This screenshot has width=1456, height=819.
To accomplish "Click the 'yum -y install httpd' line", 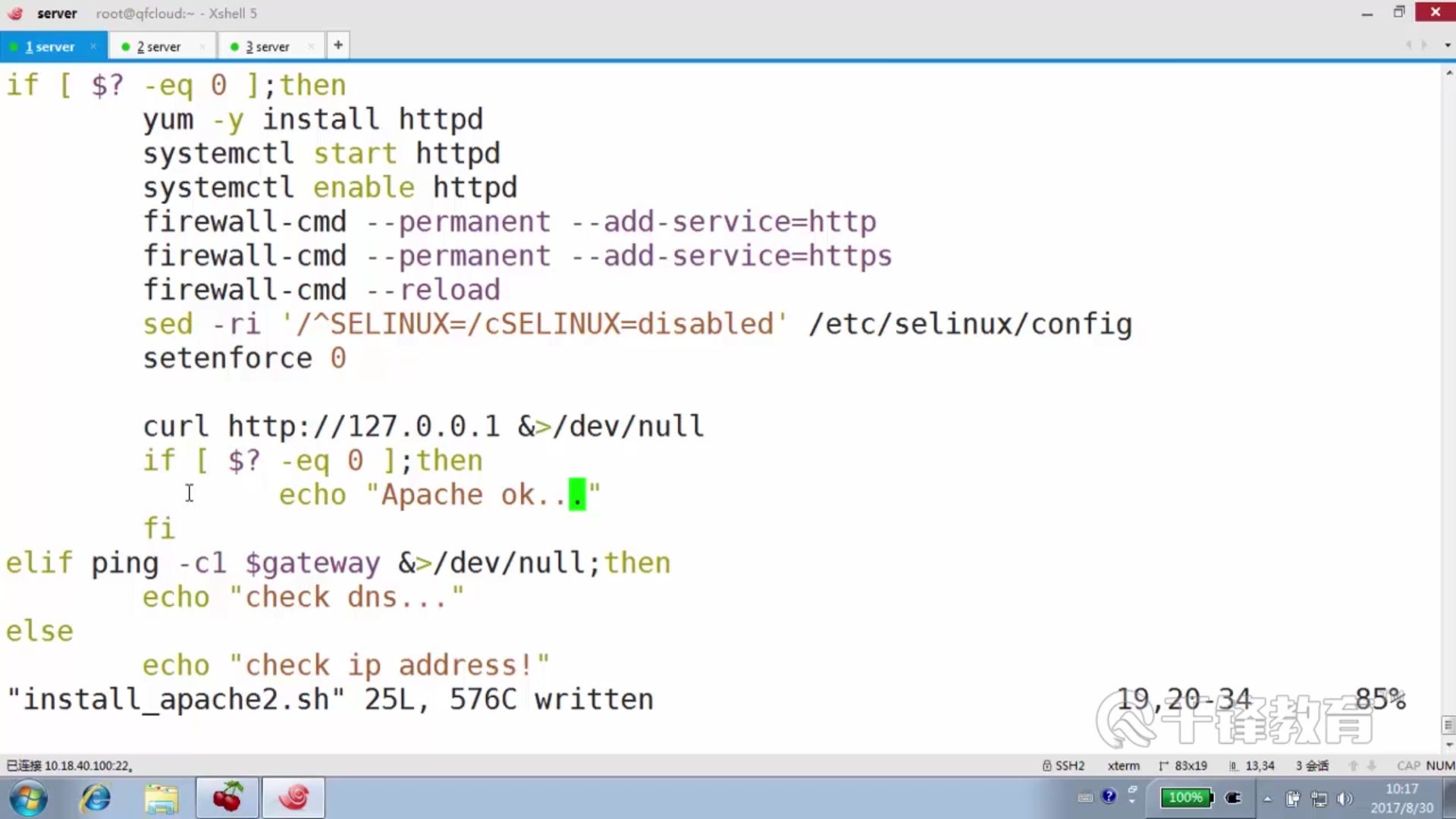I will click(x=313, y=120).
